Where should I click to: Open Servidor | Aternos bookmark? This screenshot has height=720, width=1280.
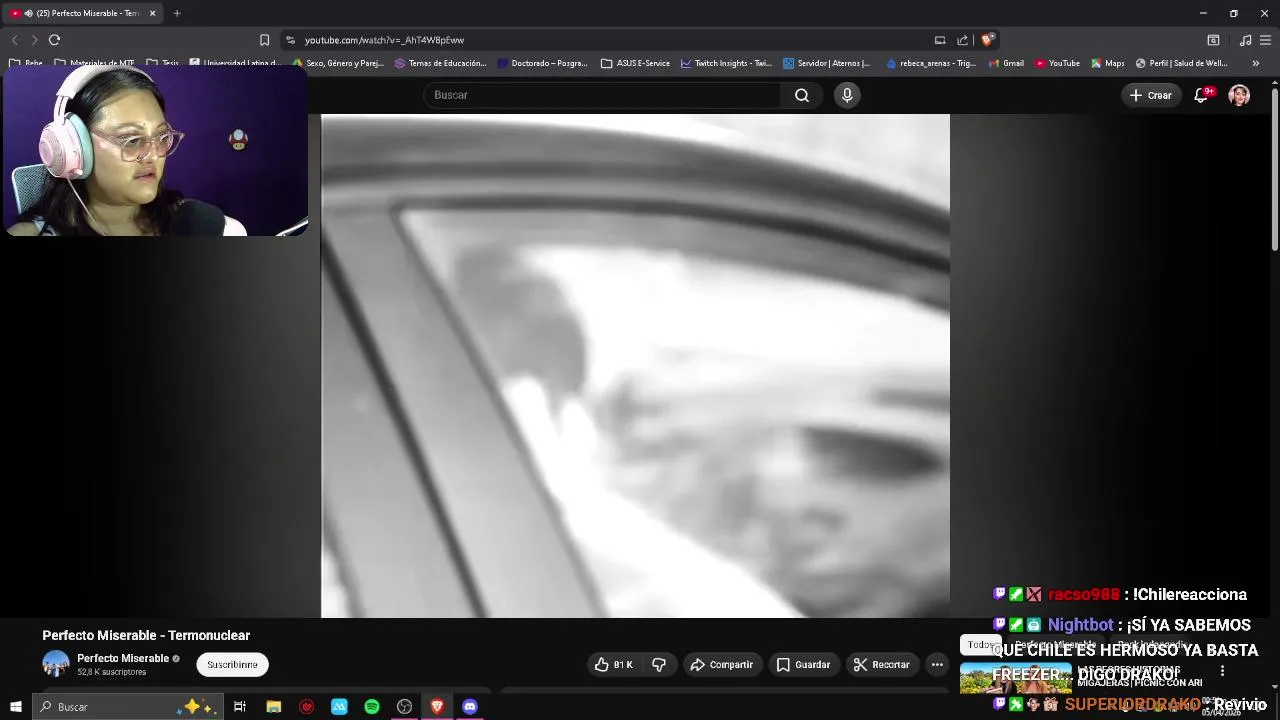827,63
